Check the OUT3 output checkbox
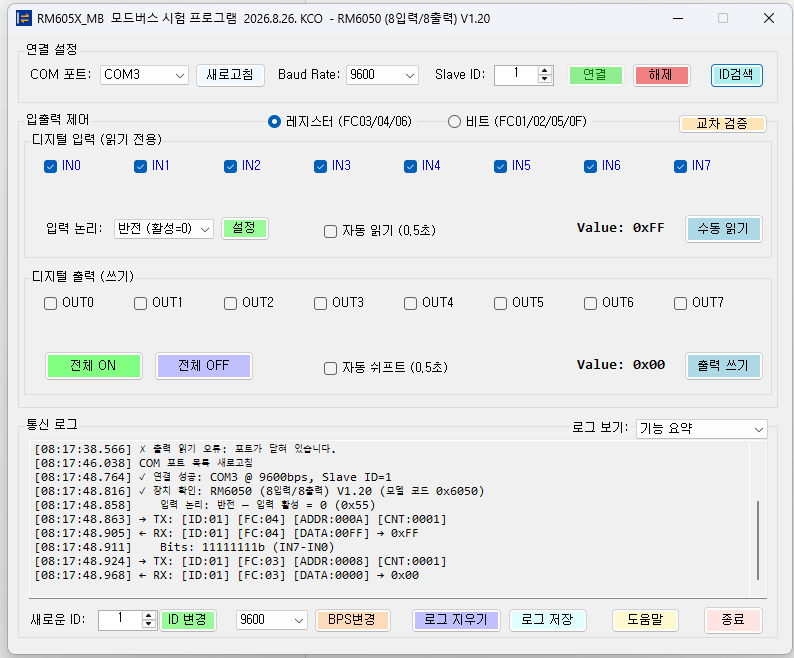This screenshot has width=794, height=658. tap(321, 303)
